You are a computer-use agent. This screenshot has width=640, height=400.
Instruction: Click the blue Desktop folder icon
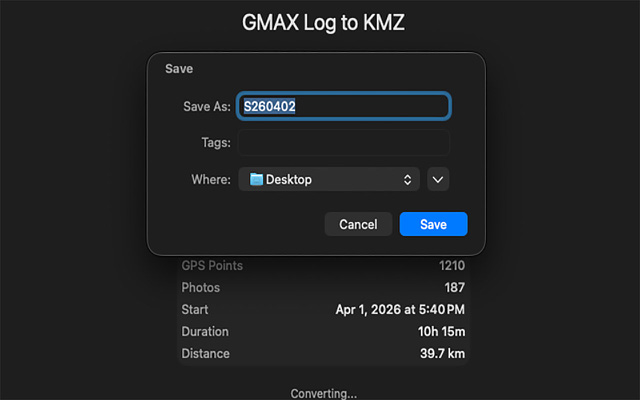coord(256,179)
